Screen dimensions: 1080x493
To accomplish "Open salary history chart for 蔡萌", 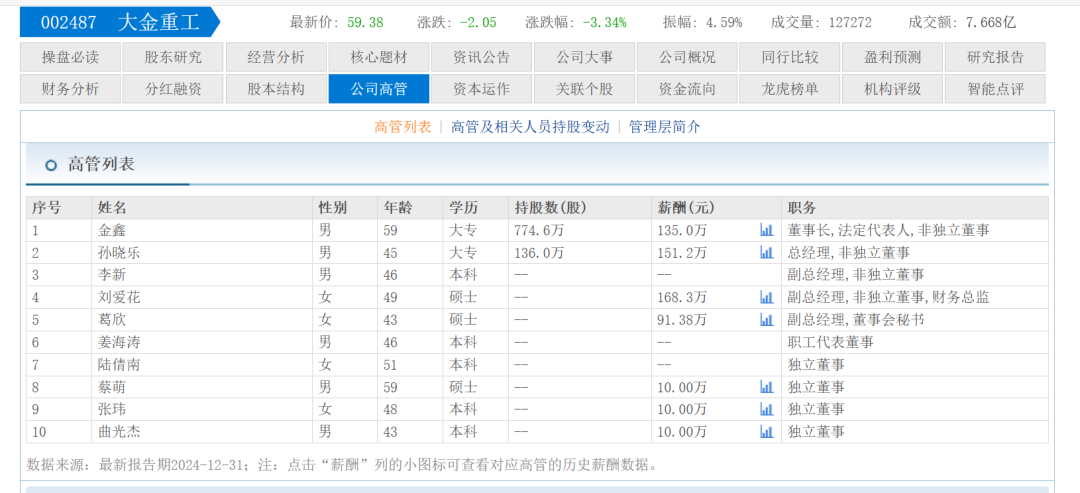I will pos(766,387).
